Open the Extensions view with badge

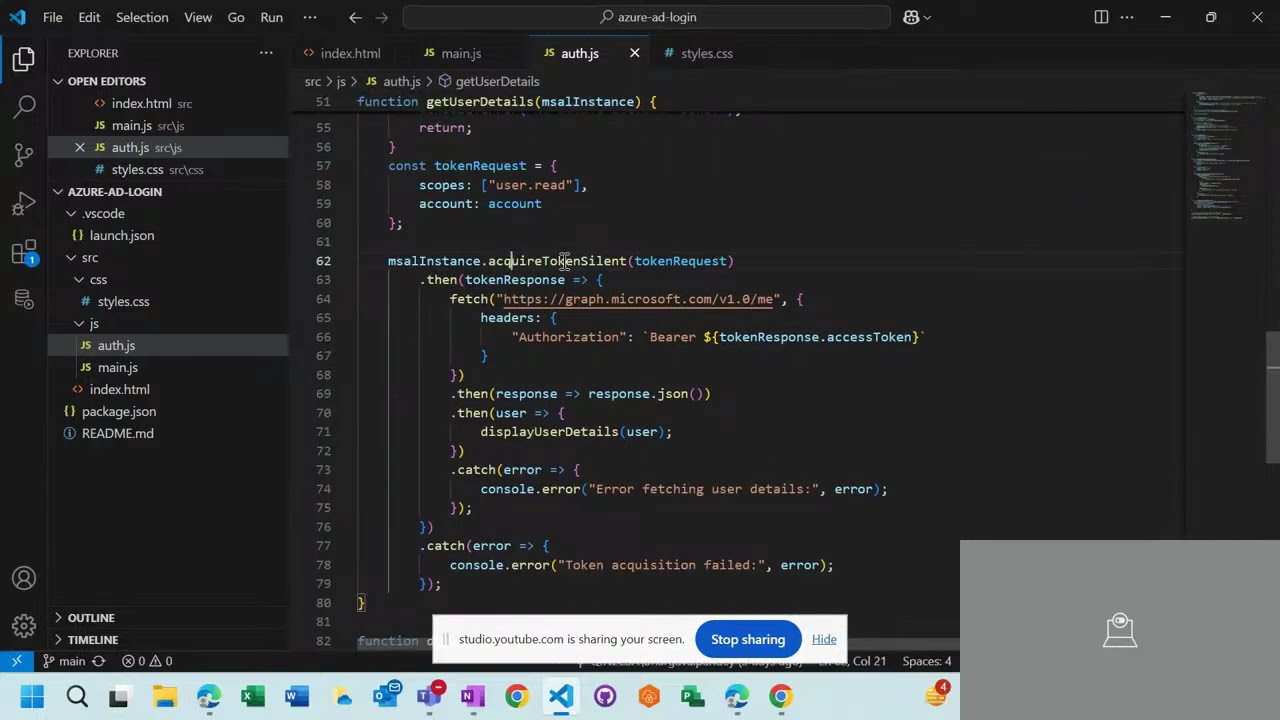pos(24,253)
